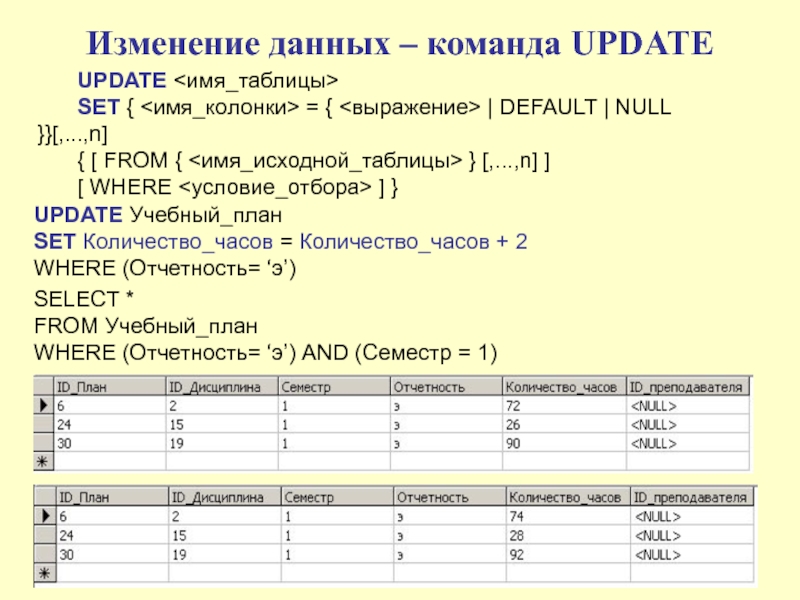
Task: Select the cell with value 90
Action: (x=563, y=443)
